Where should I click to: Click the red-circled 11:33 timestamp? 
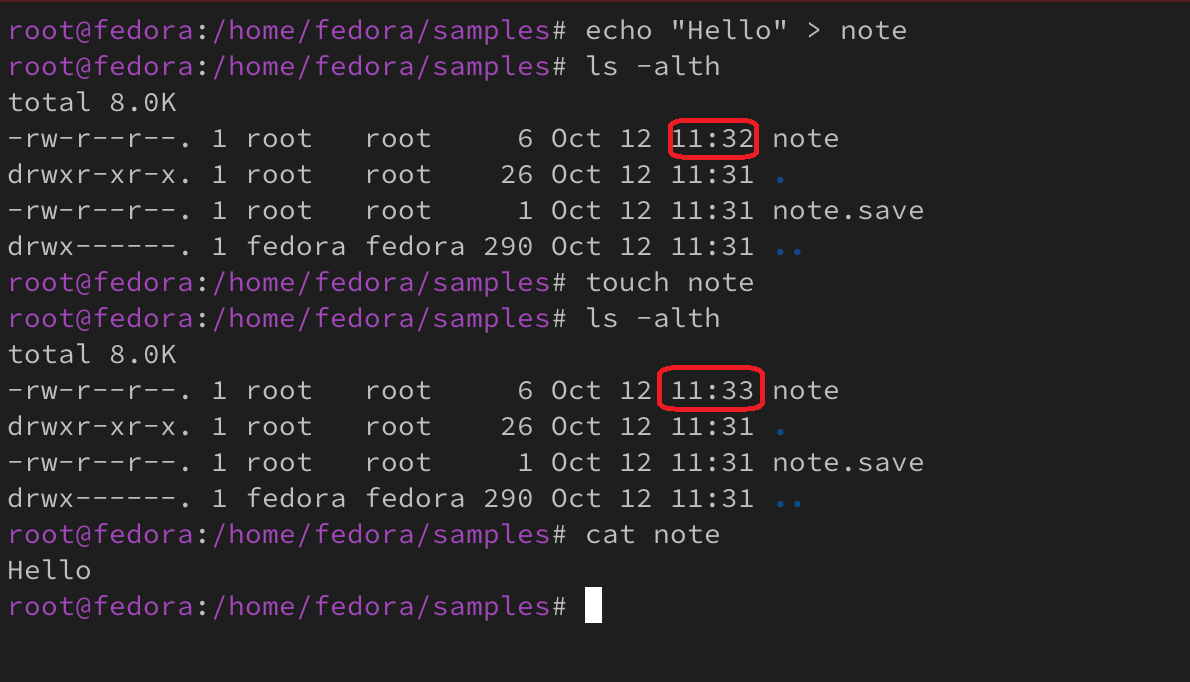click(x=712, y=391)
